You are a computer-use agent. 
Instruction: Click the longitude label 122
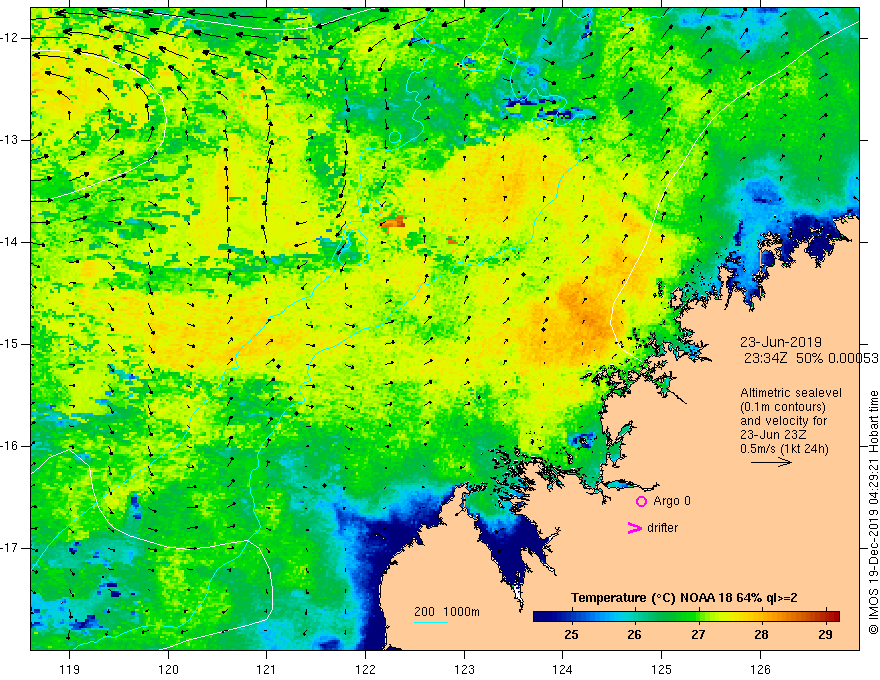pos(365,669)
